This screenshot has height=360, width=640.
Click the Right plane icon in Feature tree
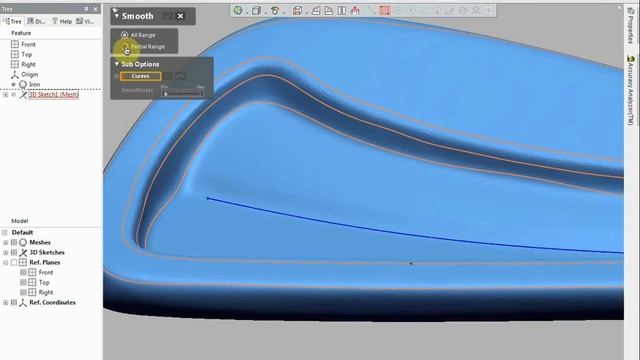tap(15, 64)
